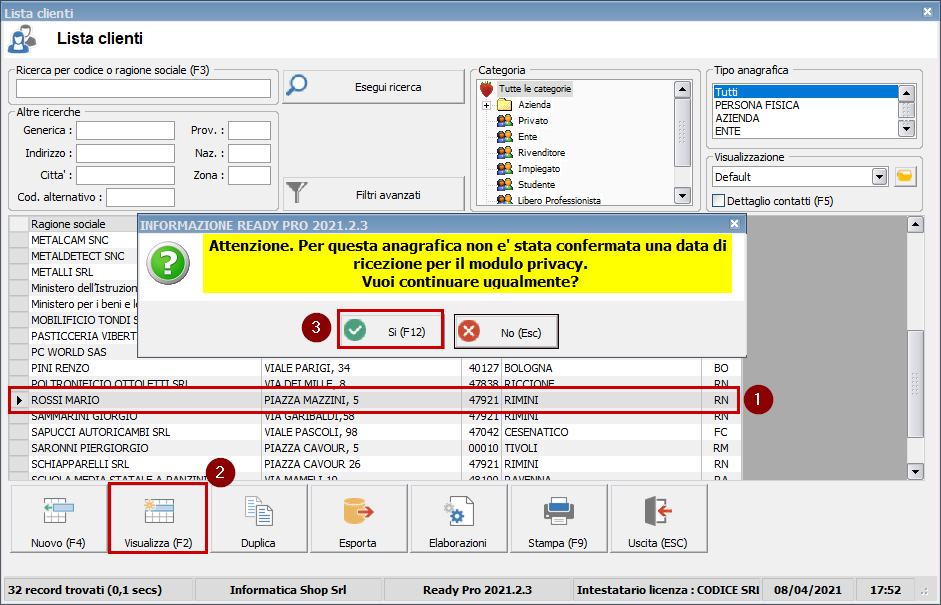Select the Ente category in the tree
Image resolution: width=941 pixels, height=605 pixels.
[x=528, y=137]
